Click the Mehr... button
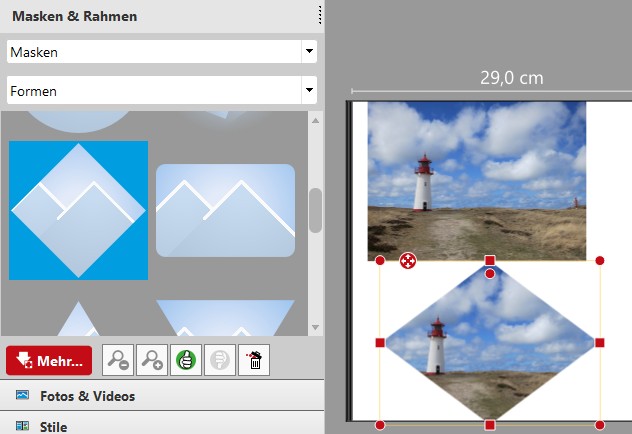632x434 pixels. click(49, 360)
